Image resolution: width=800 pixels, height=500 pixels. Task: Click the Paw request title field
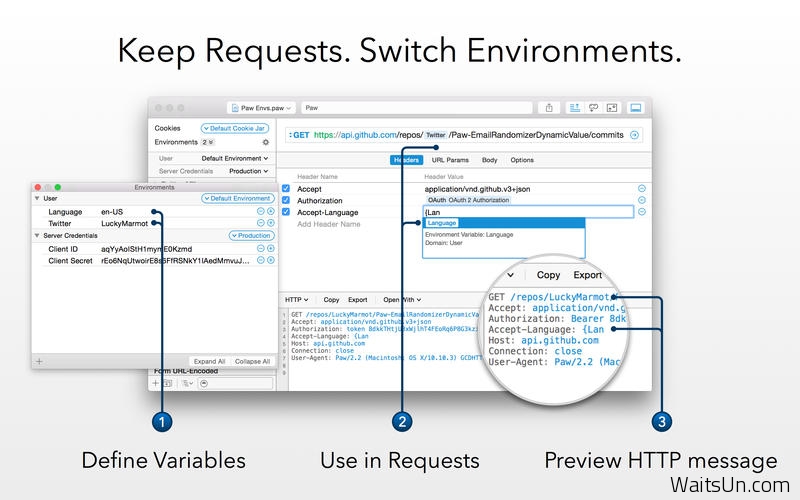click(x=416, y=108)
